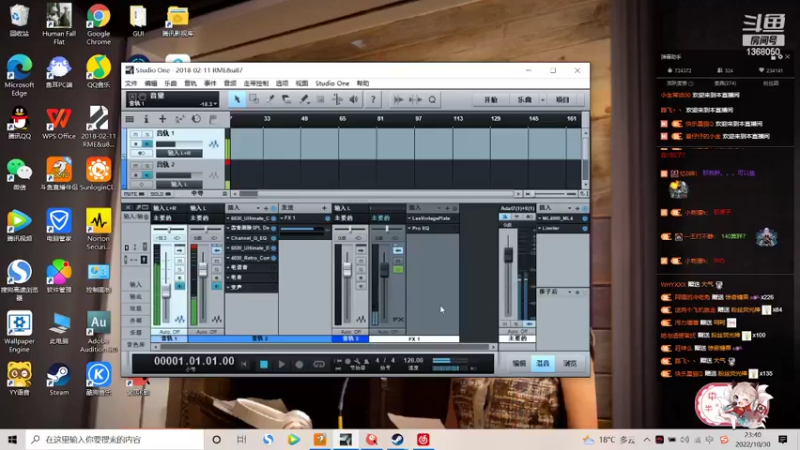The width and height of the screenshot is (800, 450).
Task: Expand the Pro EQ insert arrow
Action: 409,228
